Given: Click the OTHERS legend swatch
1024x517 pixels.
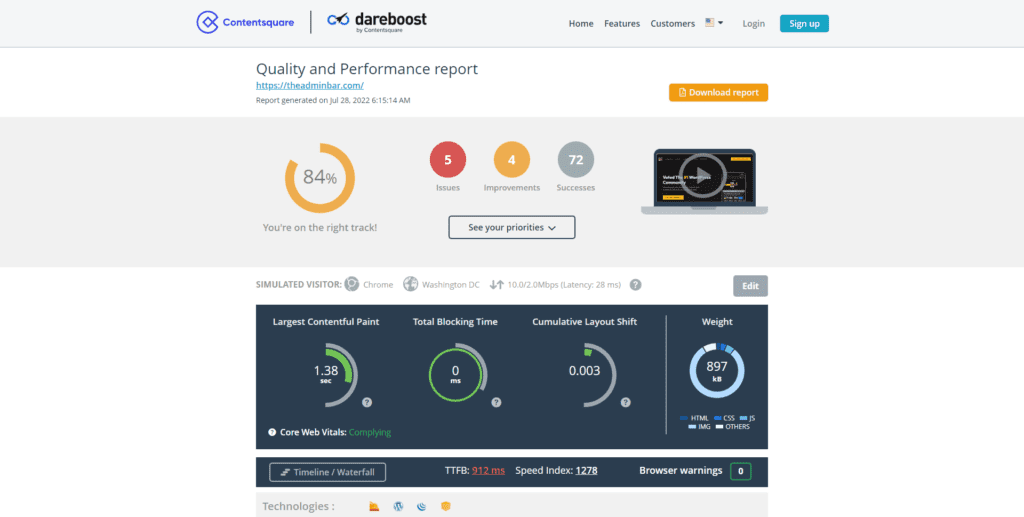Looking at the screenshot, I should pyautogui.click(x=720, y=427).
